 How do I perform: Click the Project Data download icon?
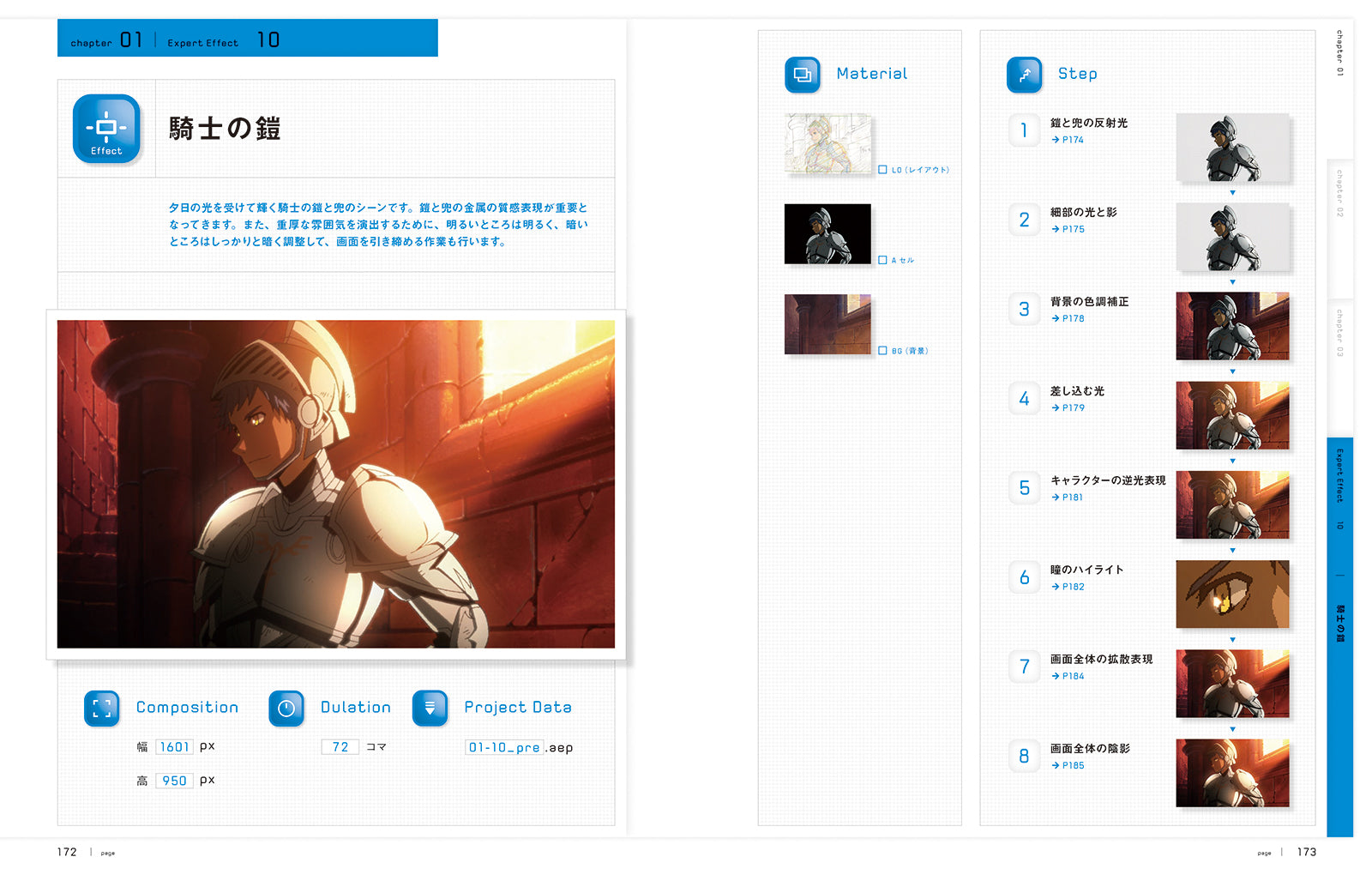pyautogui.click(x=430, y=709)
